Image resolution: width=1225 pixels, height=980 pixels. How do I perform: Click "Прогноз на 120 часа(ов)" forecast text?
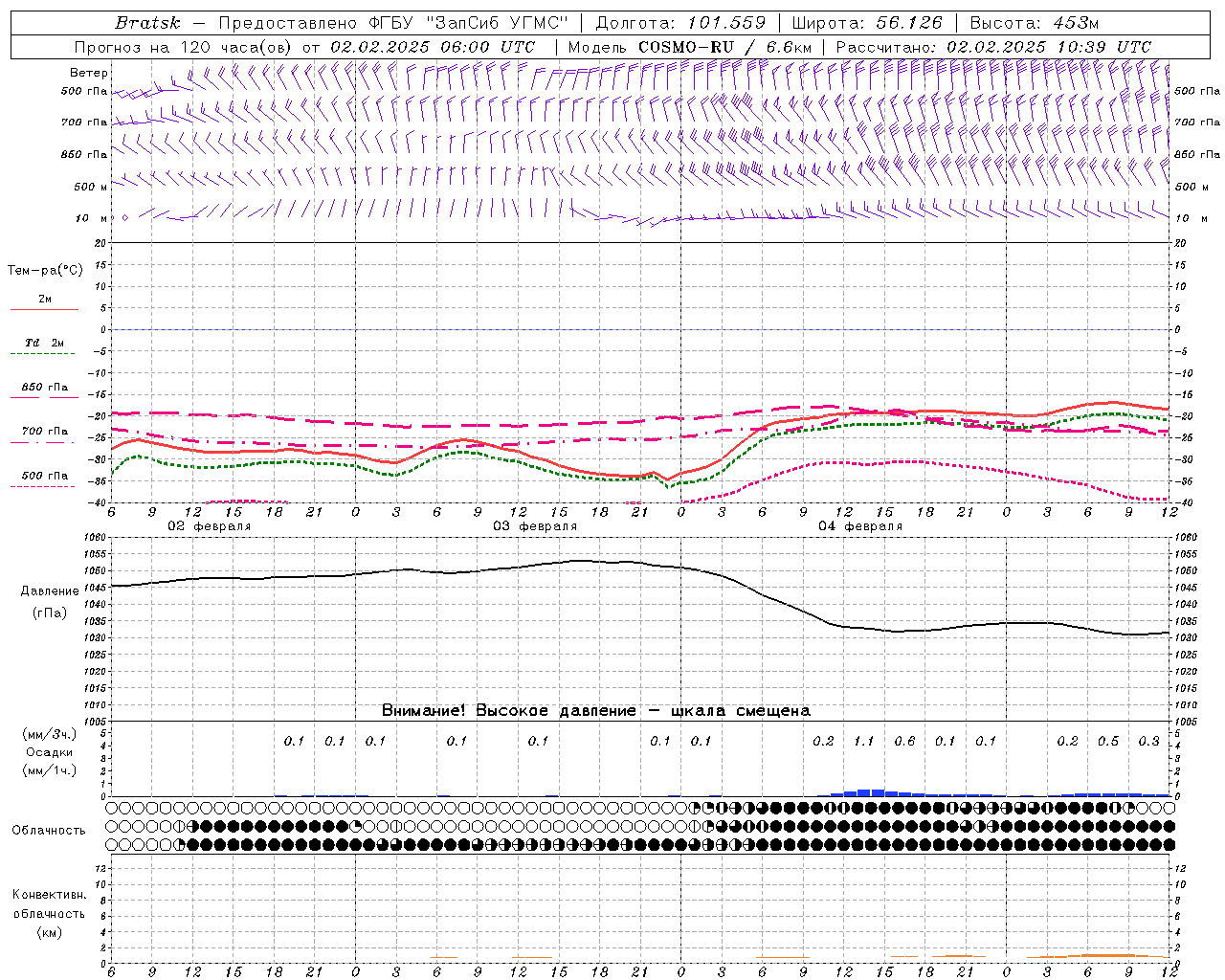184,47
